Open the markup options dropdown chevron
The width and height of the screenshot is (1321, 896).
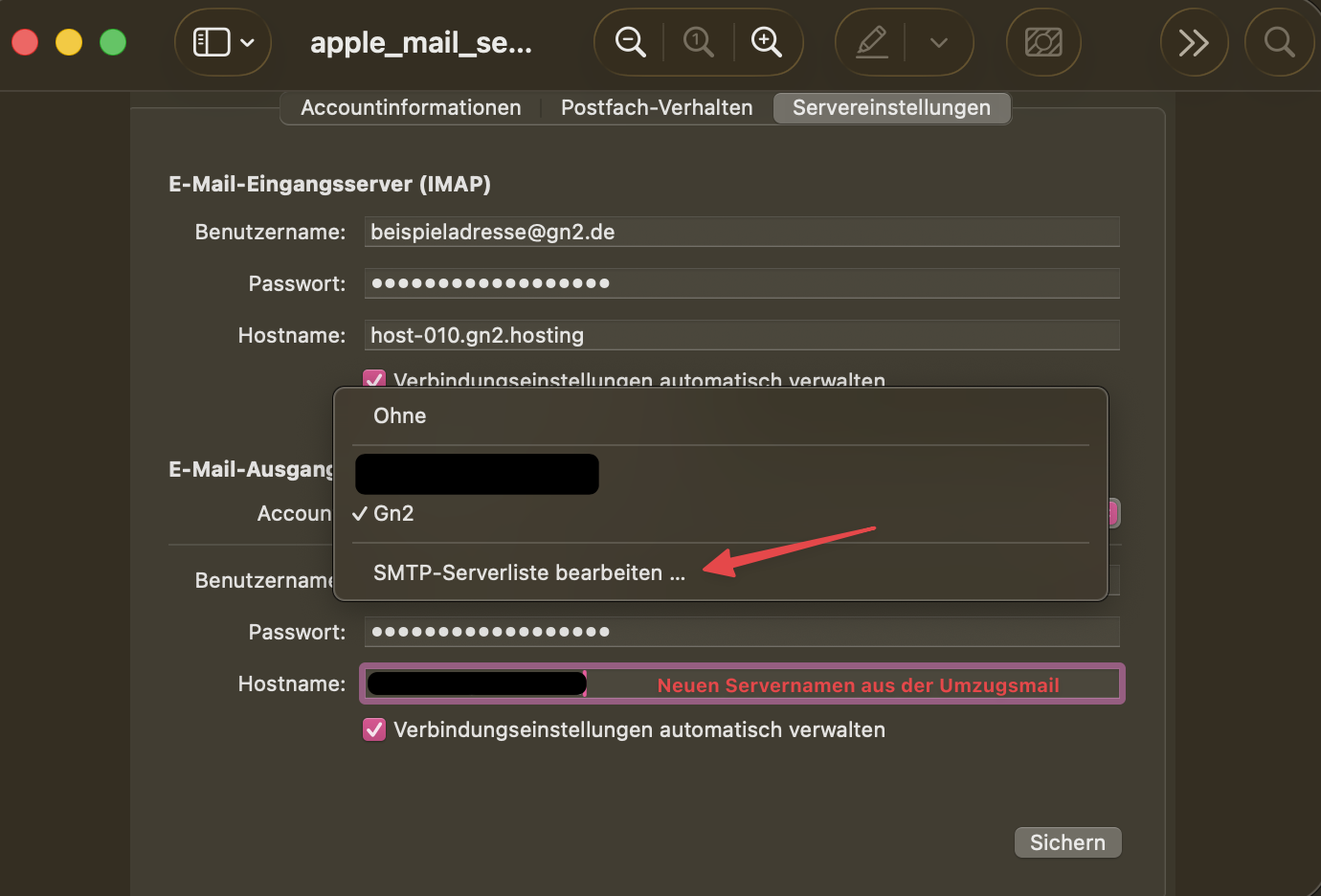(939, 42)
